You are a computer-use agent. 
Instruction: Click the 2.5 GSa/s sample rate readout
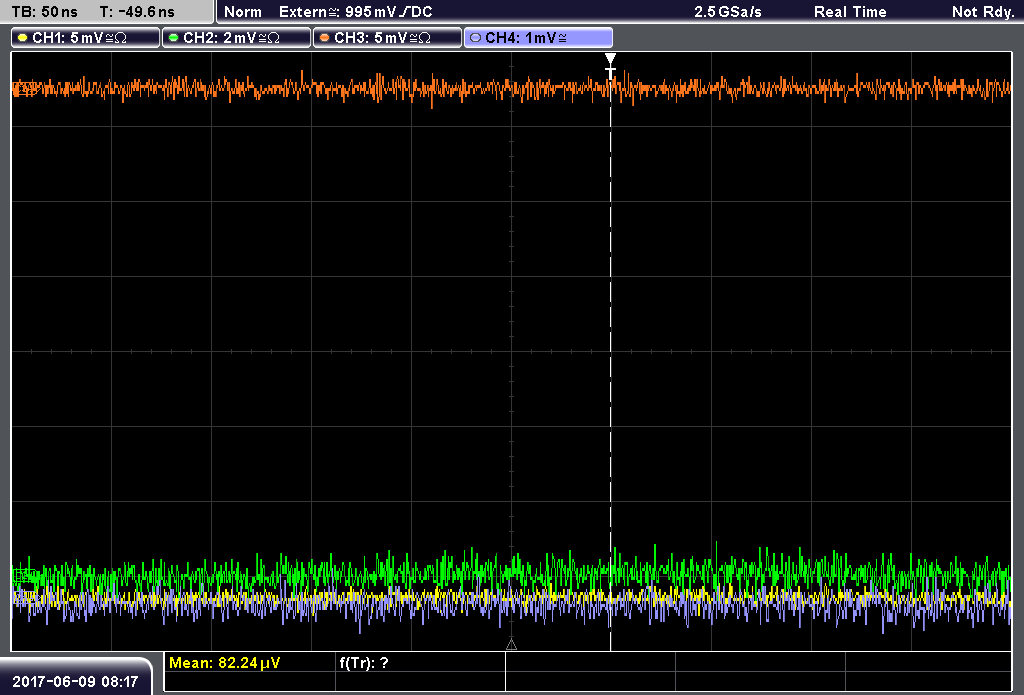[728, 12]
